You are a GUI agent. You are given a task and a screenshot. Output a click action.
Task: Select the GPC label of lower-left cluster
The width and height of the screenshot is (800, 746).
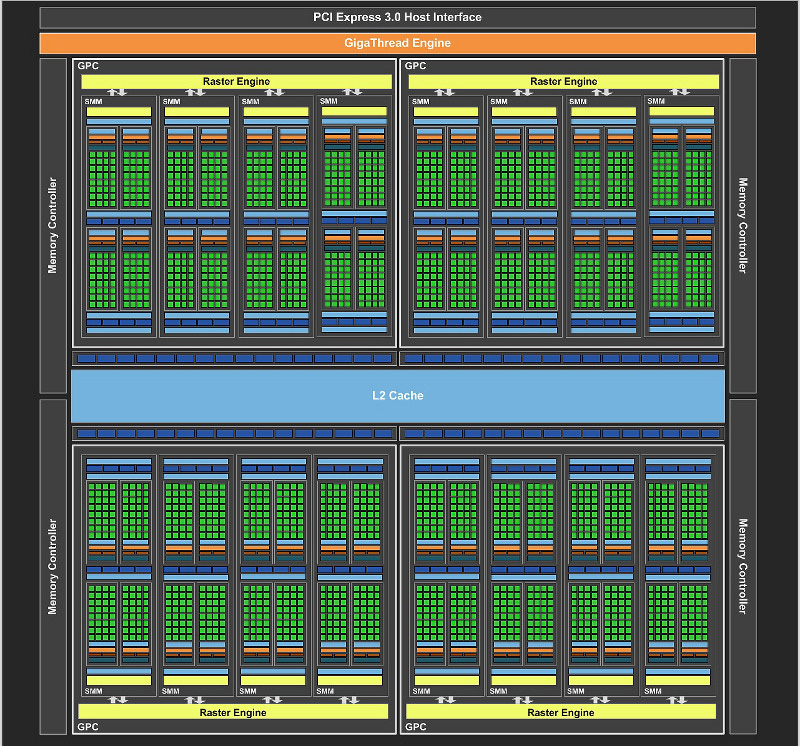pos(88,727)
